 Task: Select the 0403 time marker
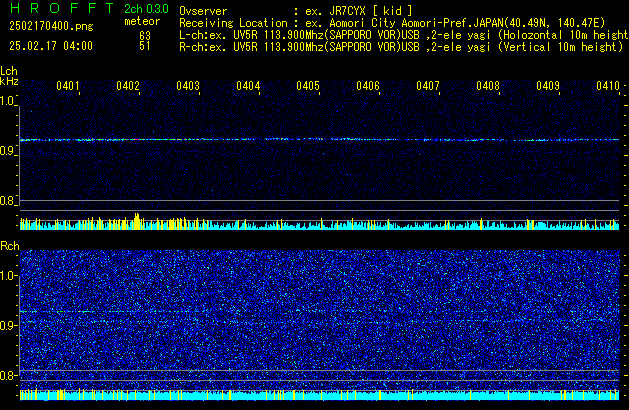(x=188, y=86)
